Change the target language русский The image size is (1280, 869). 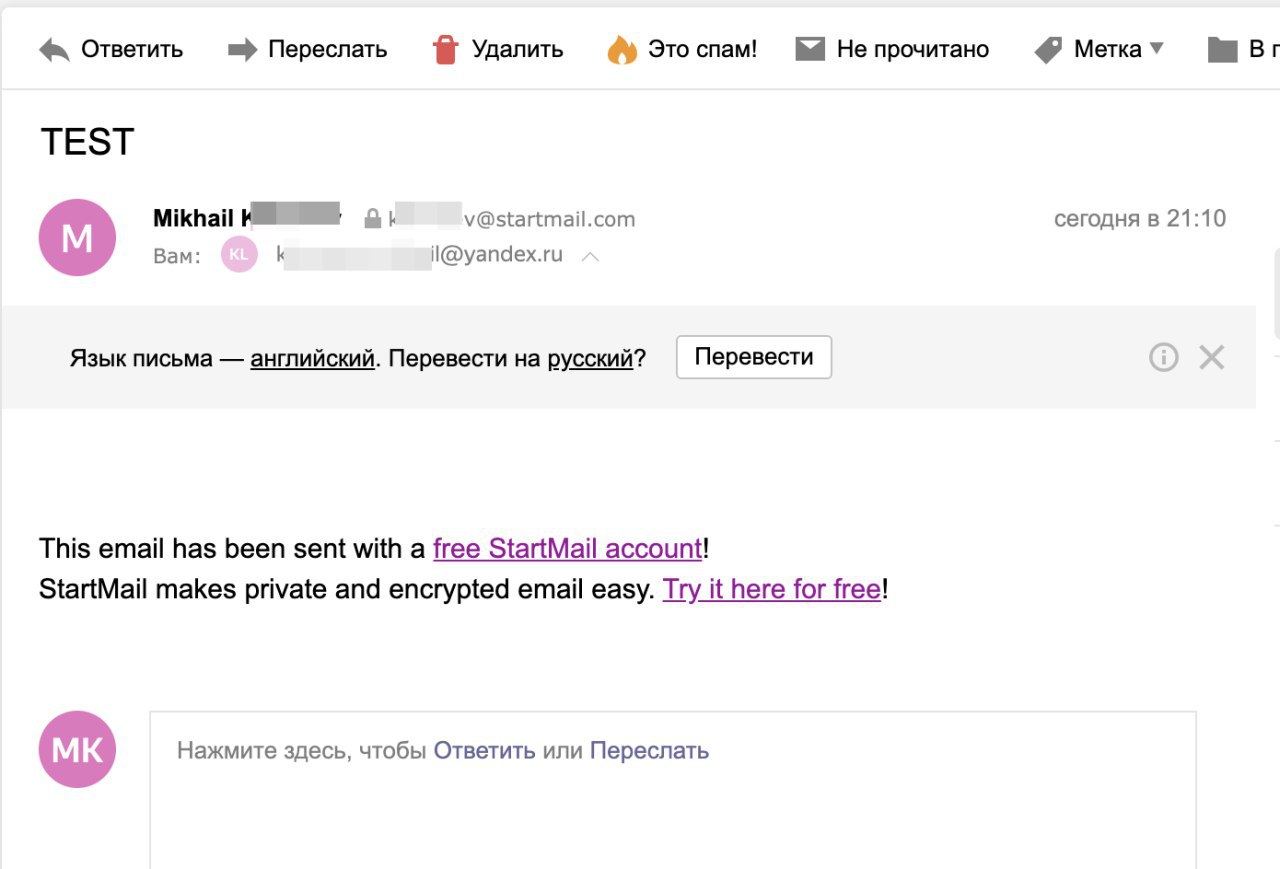coord(590,358)
